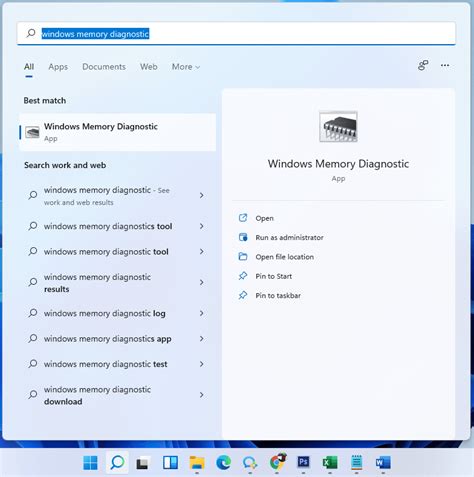
Task: Expand arrow for 'windows memory diagnostic test'
Action: tap(201, 364)
